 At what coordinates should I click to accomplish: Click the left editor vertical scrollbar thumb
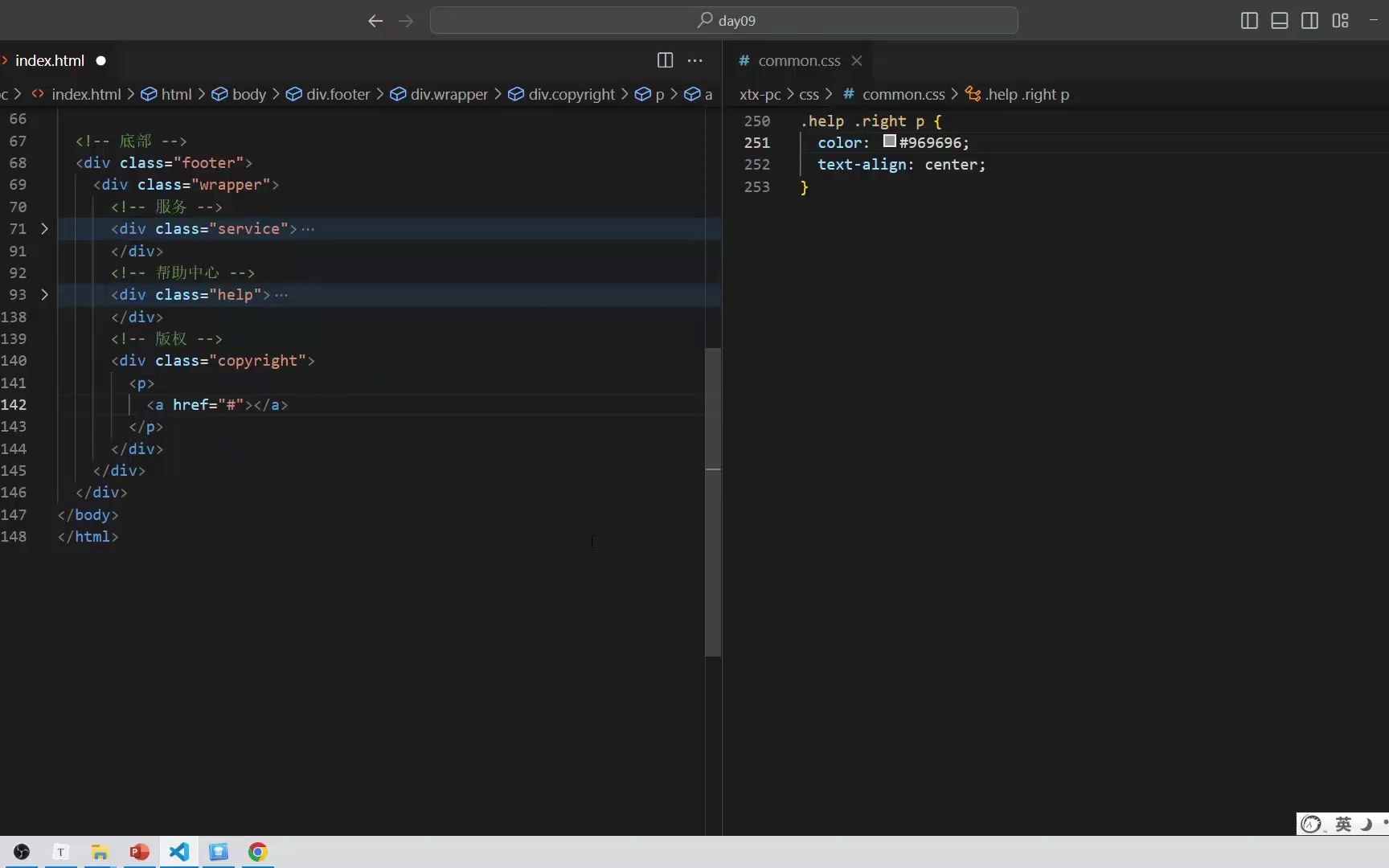pyautogui.click(x=713, y=502)
